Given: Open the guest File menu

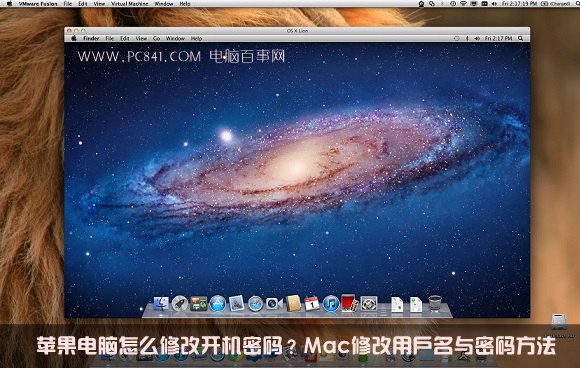Looking at the screenshot, I should pyautogui.click(x=109, y=38).
